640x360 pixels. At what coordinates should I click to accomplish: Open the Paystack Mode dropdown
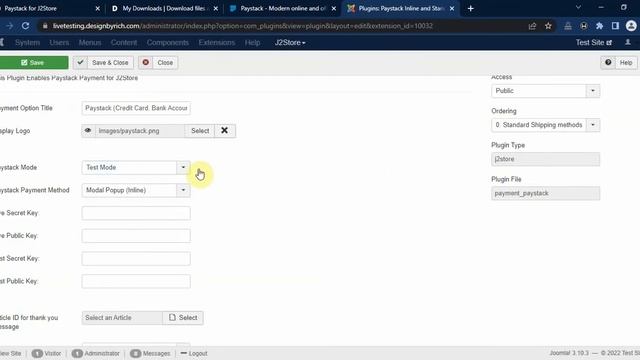[x=136, y=167]
